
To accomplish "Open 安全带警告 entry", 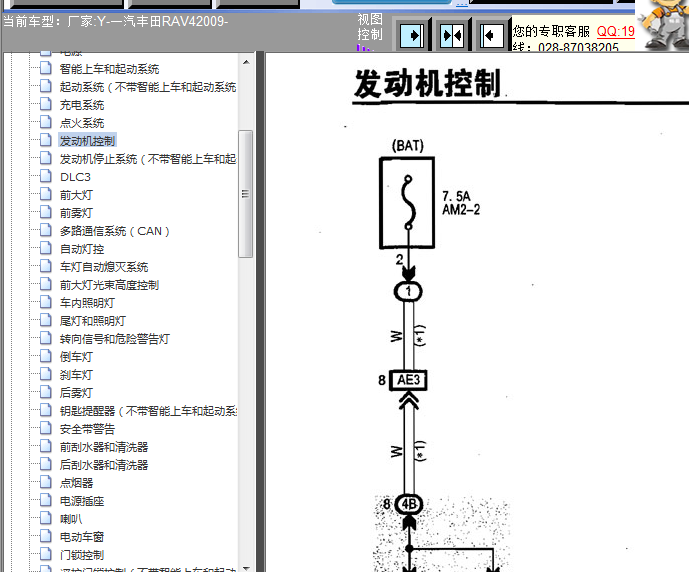I will (x=87, y=429).
